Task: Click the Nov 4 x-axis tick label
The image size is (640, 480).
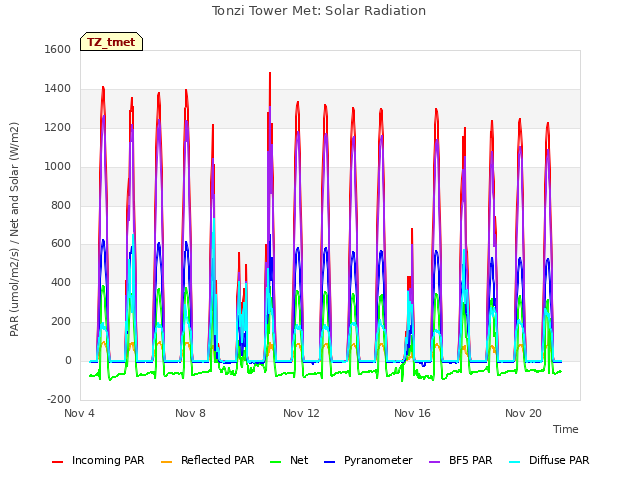Action: (x=79, y=413)
